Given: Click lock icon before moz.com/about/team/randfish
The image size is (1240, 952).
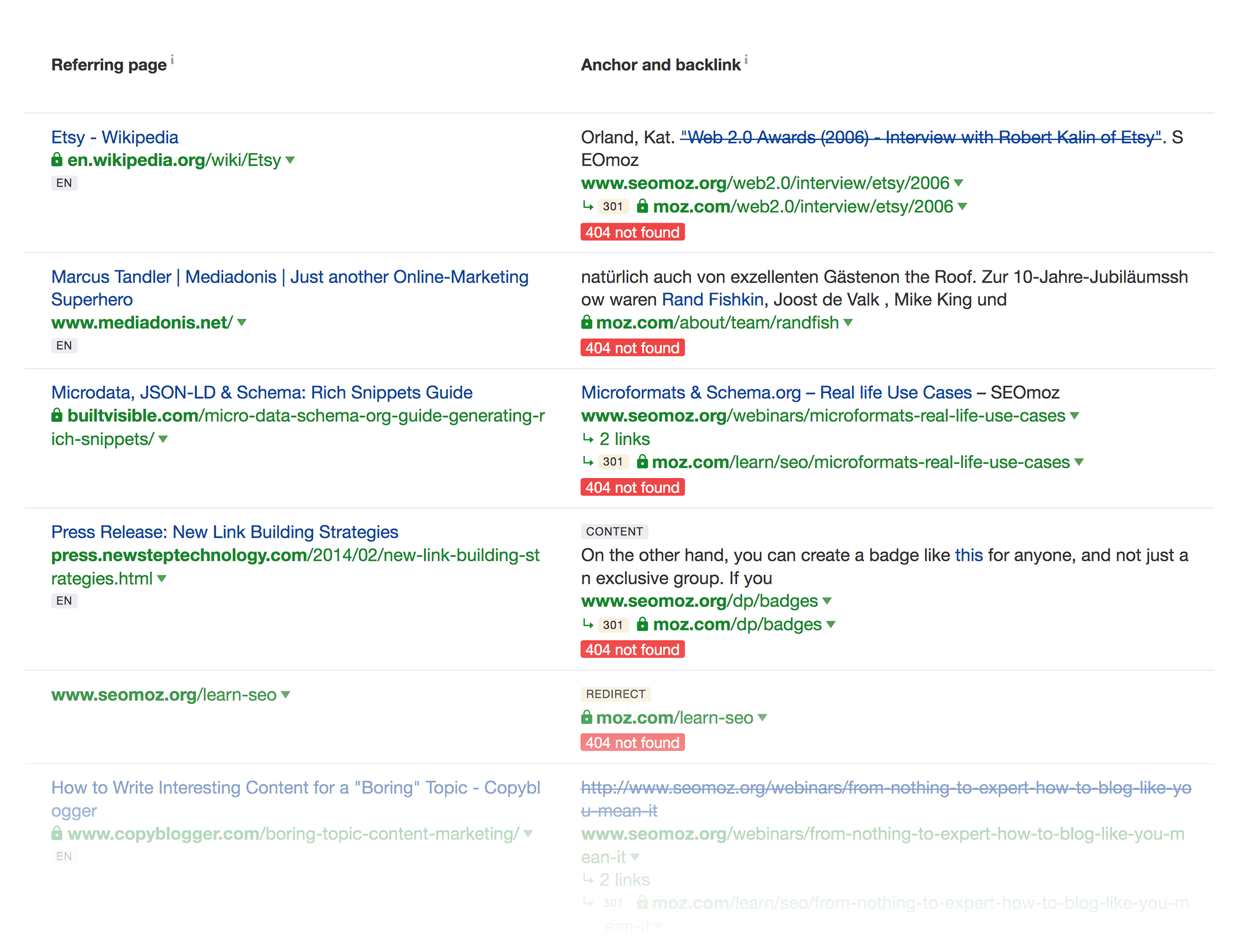Looking at the screenshot, I should pyautogui.click(x=587, y=322).
